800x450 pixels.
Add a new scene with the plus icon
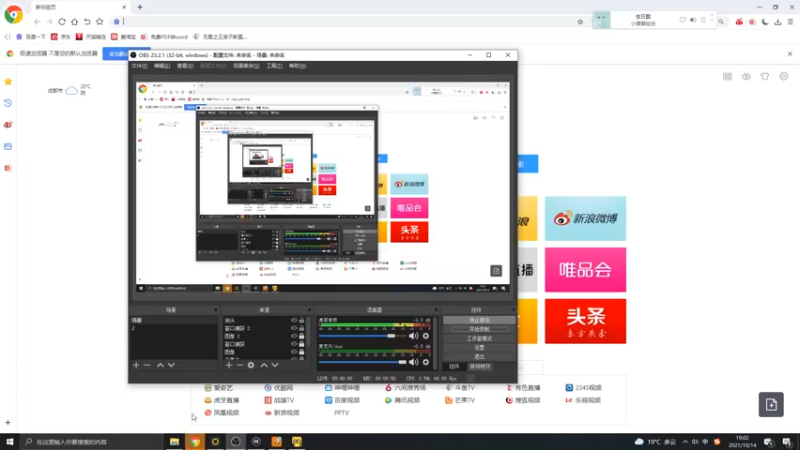(x=136, y=365)
